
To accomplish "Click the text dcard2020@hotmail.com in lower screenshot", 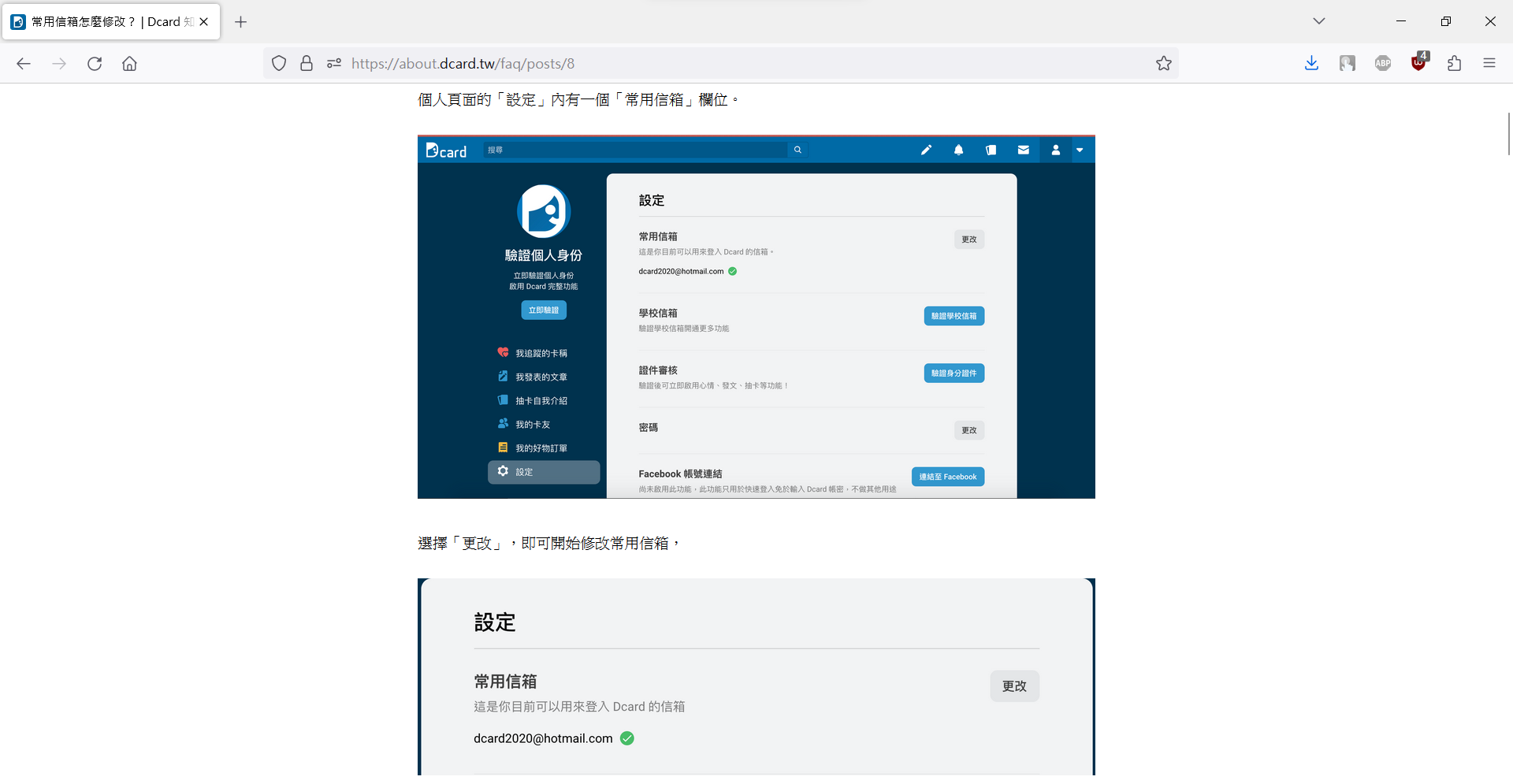I will pyautogui.click(x=543, y=739).
